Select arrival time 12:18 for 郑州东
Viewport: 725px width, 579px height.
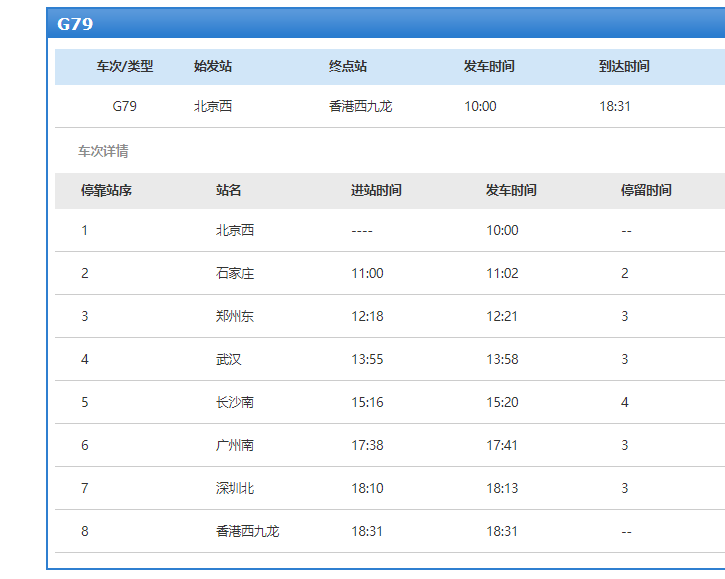pyautogui.click(x=367, y=316)
